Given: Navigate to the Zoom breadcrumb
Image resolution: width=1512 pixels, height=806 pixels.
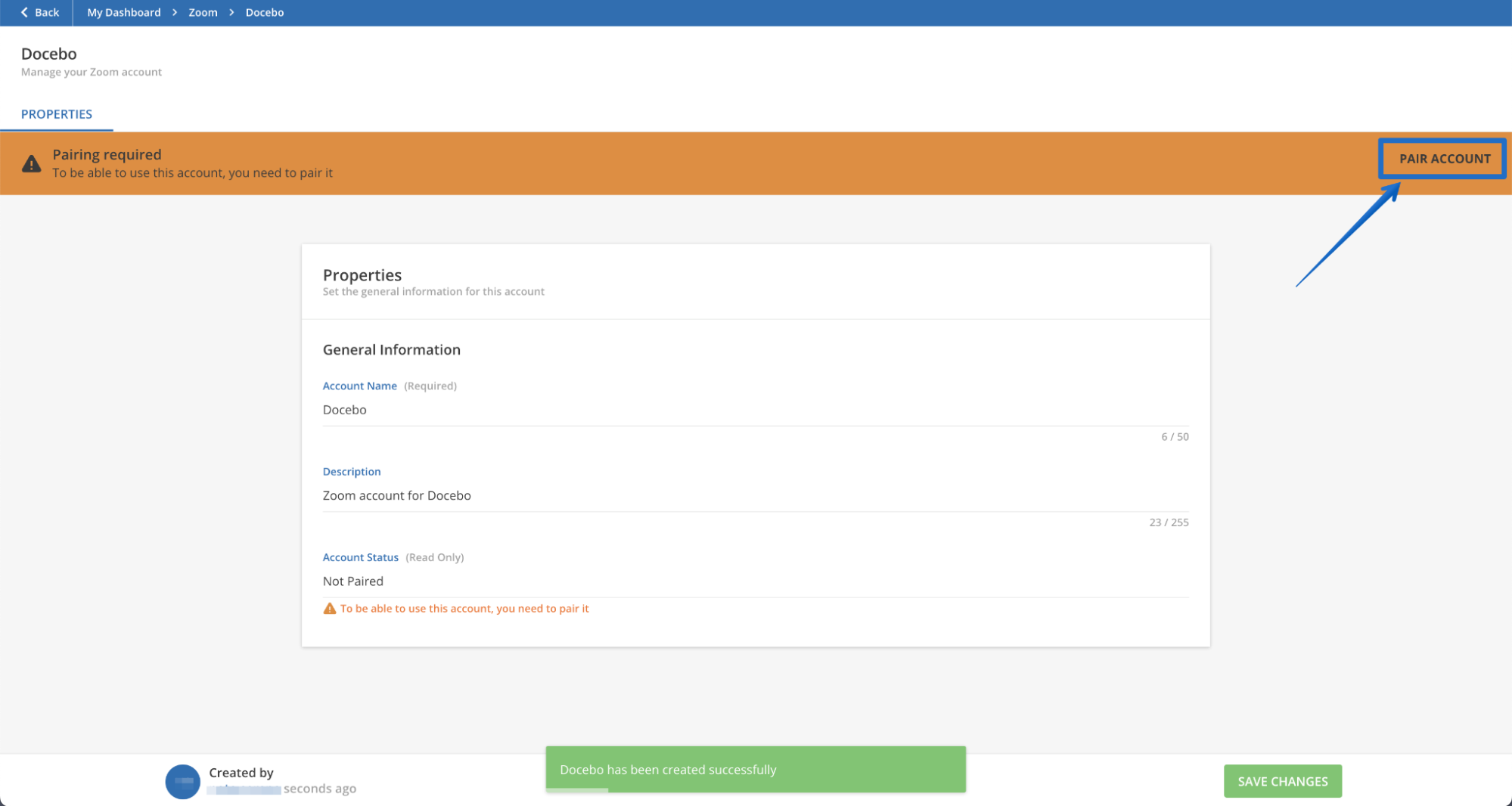Looking at the screenshot, I should click(x=203, y=12).
